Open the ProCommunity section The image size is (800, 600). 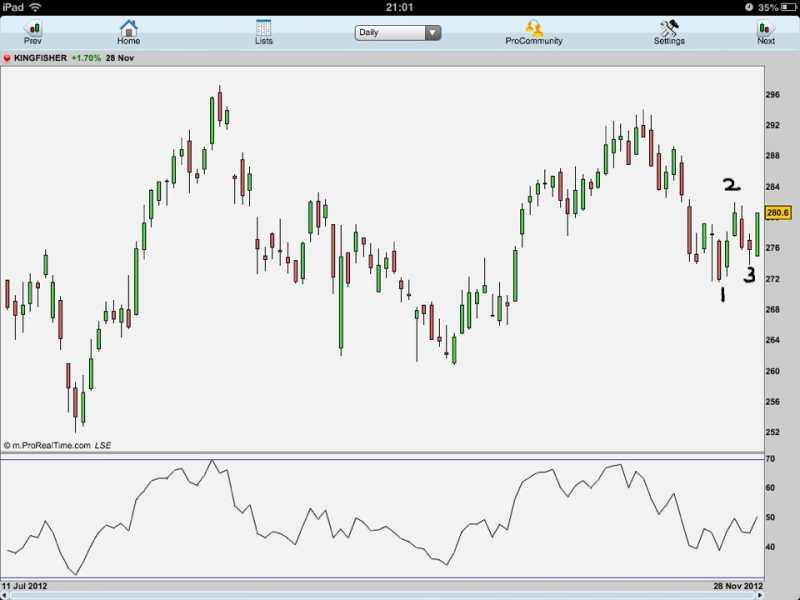coord(533,32)
